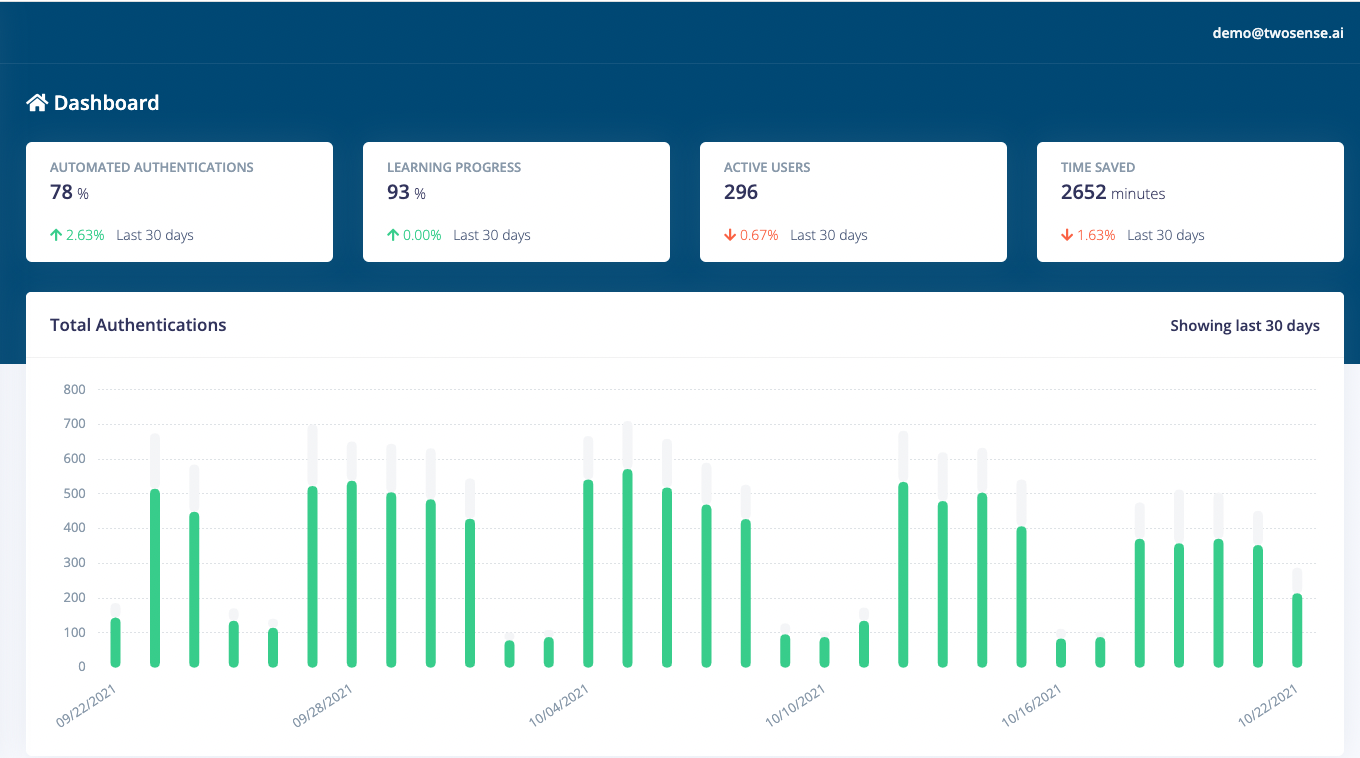
Task: Click the 93 % value
Action: tap(407, 192)
